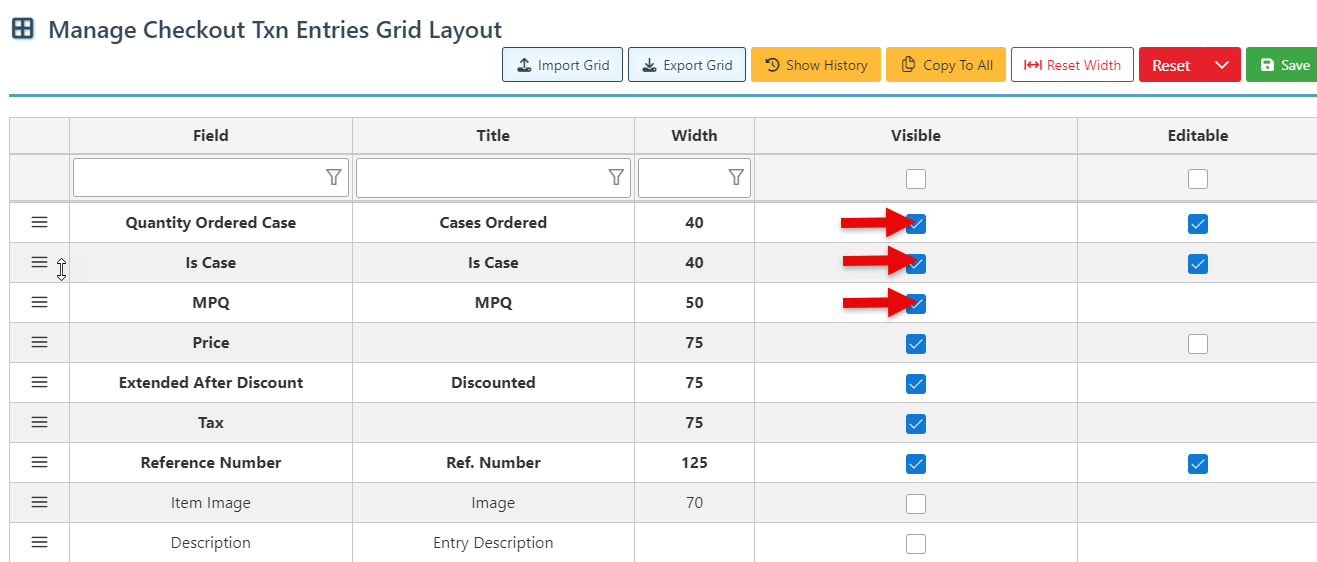The image size is (1317, 562).
Task: Click the Copy To All button
Action: click(945, 65)
